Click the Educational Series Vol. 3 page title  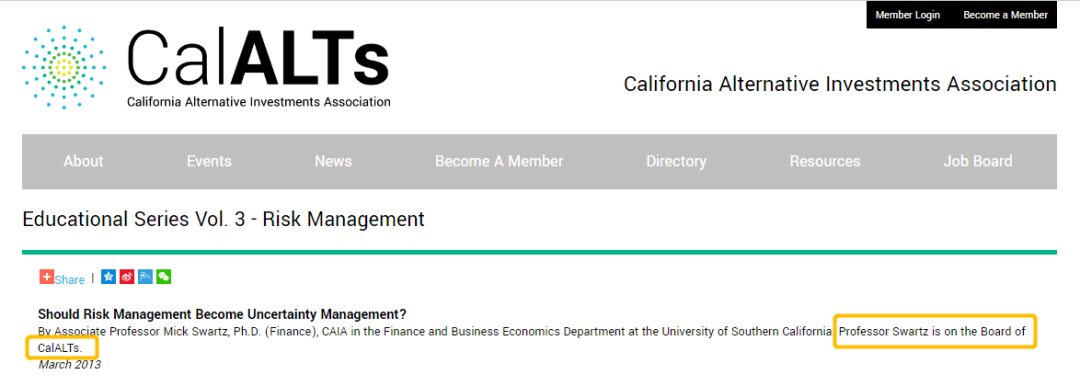223,220
